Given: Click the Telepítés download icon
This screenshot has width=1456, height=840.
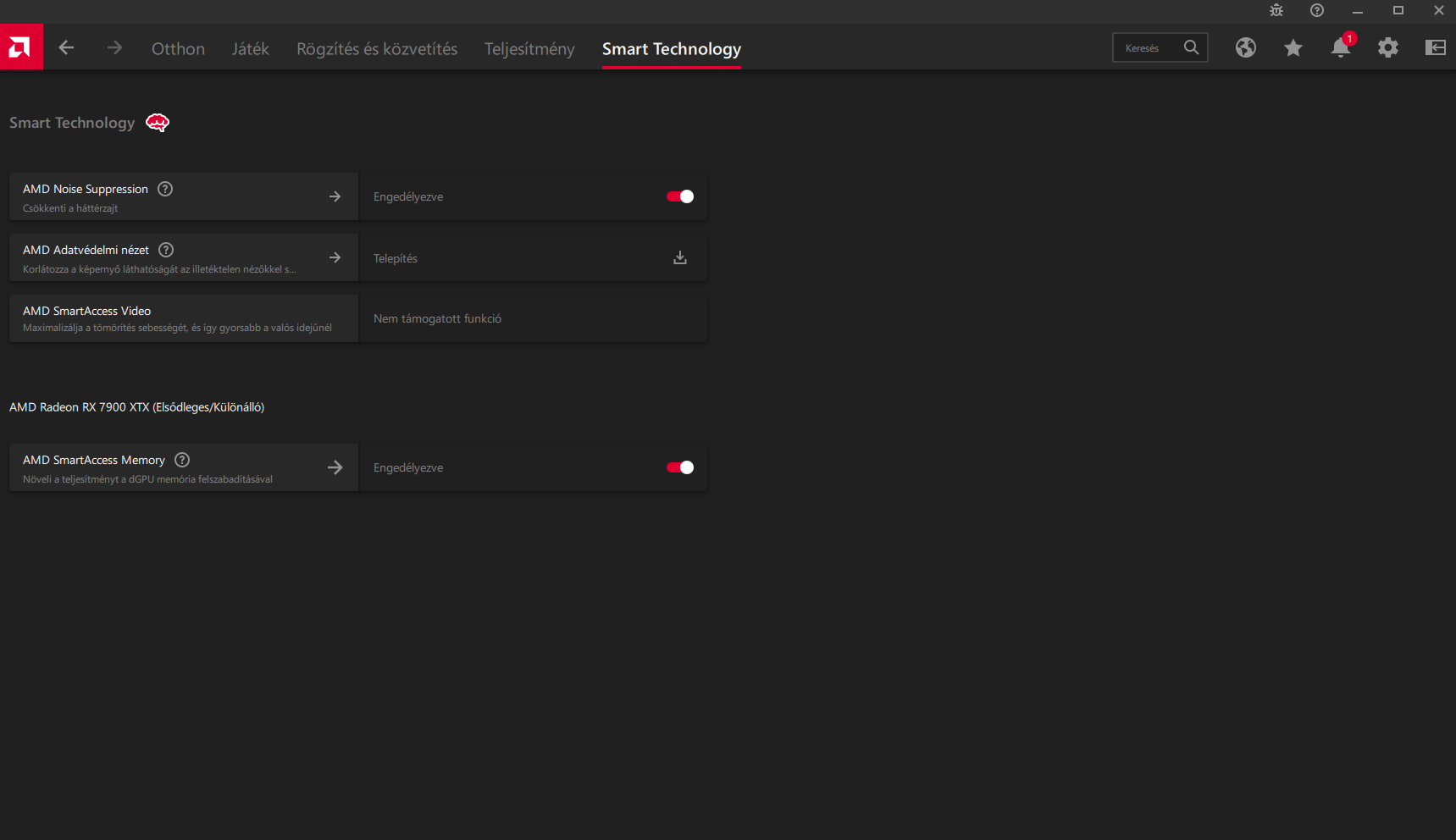Looking at the screenshot, I should point(680,257).
